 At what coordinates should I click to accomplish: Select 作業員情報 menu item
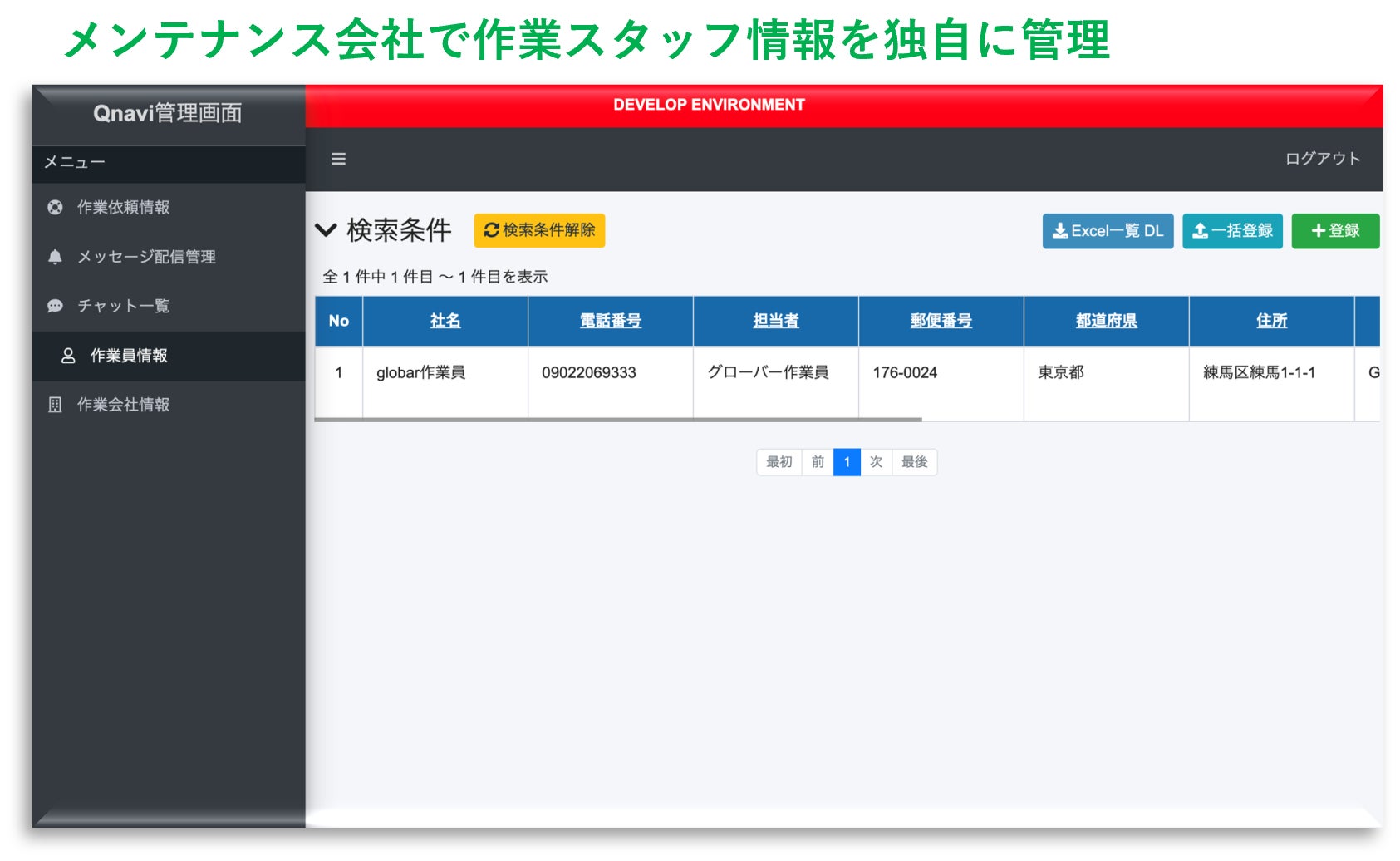click(x=169, y=356)
